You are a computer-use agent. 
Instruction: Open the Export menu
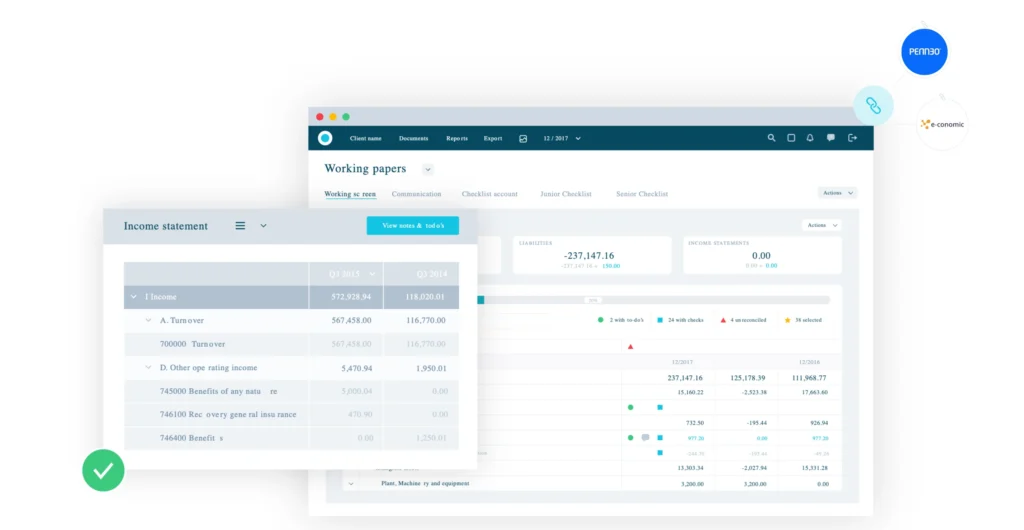493,138
